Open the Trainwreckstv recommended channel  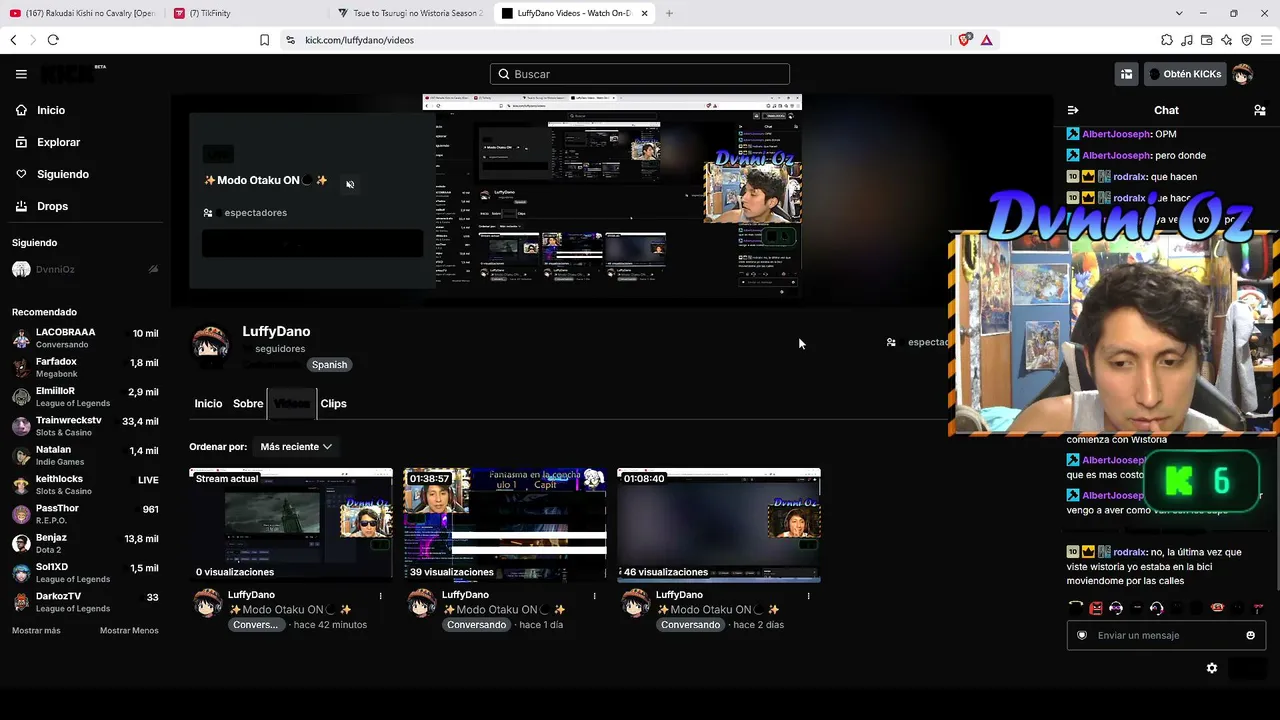point(85,426)
